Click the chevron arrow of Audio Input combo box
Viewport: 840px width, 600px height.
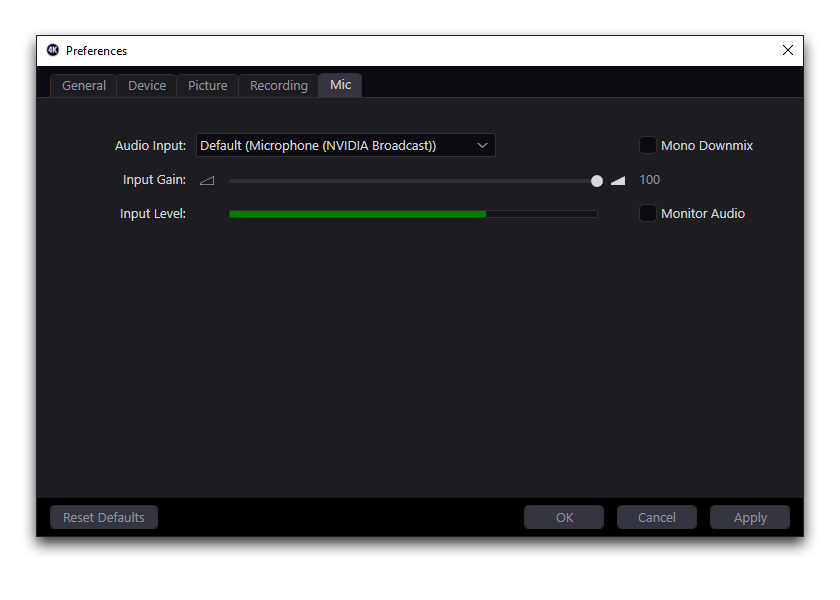(x=482, y=146)
